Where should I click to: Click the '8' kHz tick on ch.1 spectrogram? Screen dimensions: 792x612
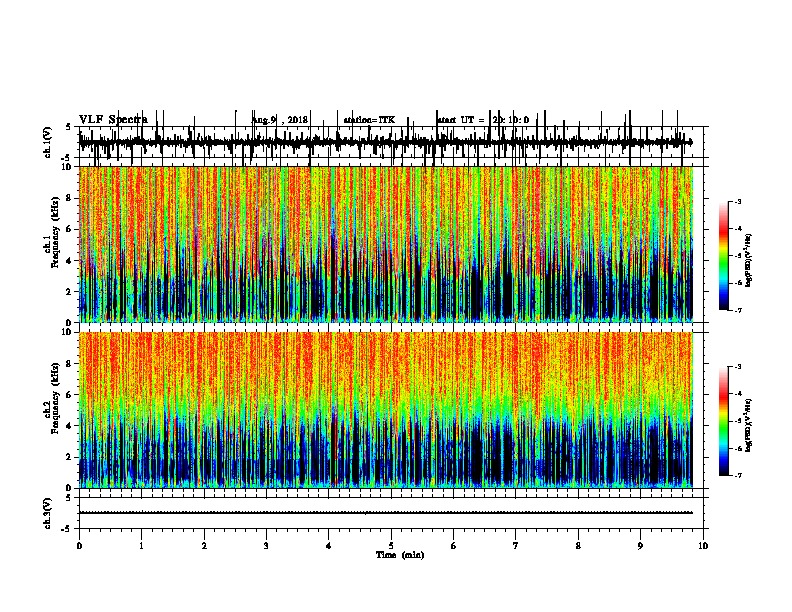pos(70,198)
